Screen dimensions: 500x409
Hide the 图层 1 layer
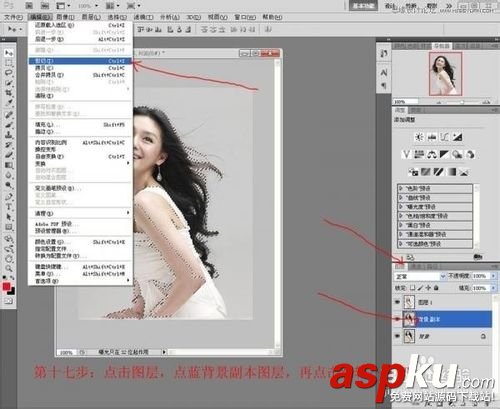[x=397, y=302]
